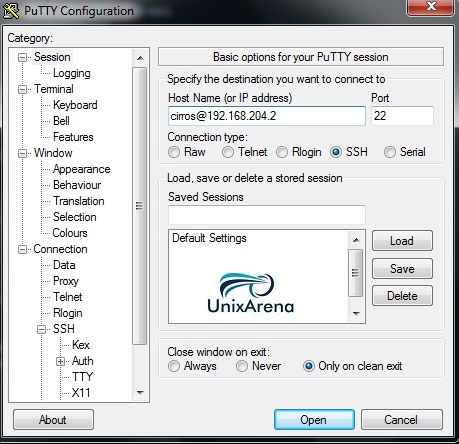Open the Window category

point(53,153)
